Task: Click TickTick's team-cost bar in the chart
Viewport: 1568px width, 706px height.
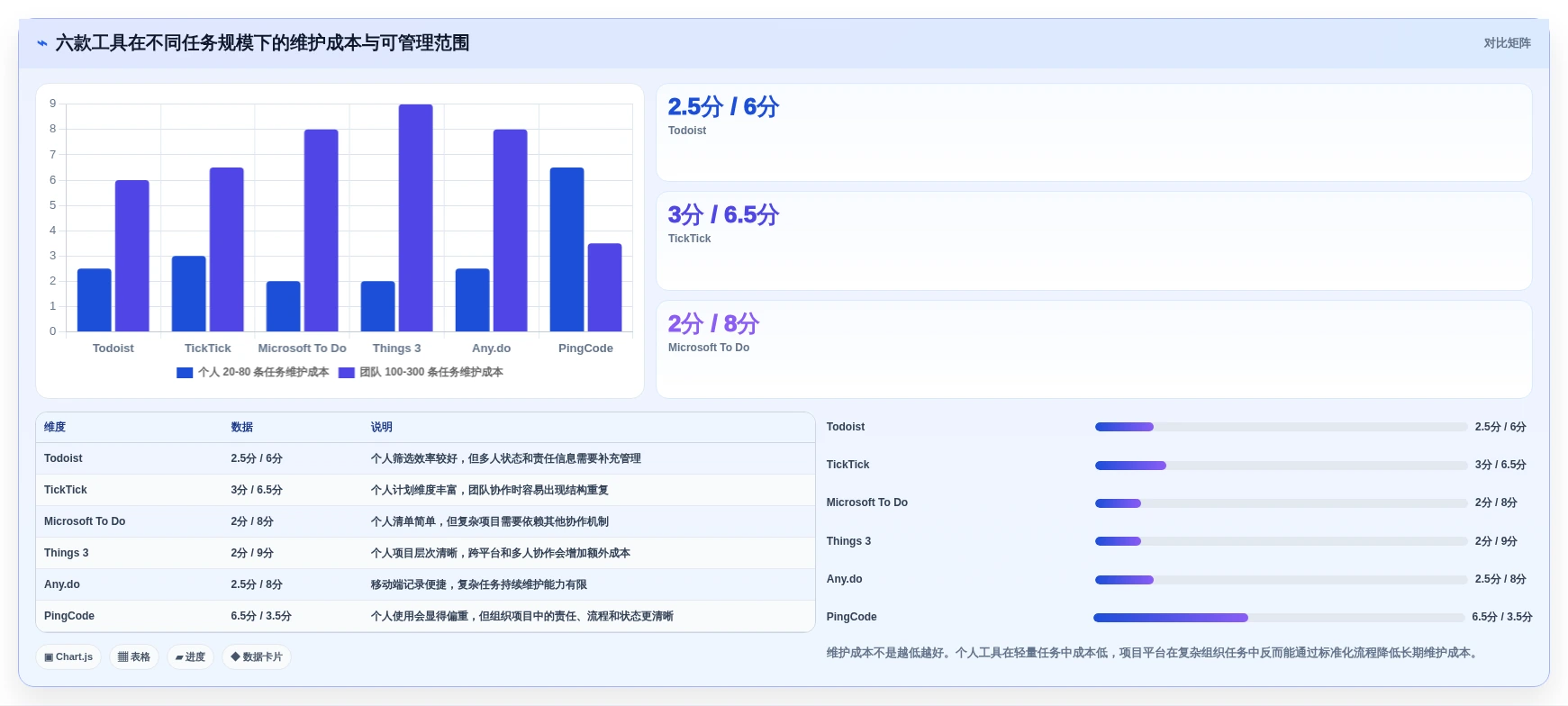Action: point(227,249)
